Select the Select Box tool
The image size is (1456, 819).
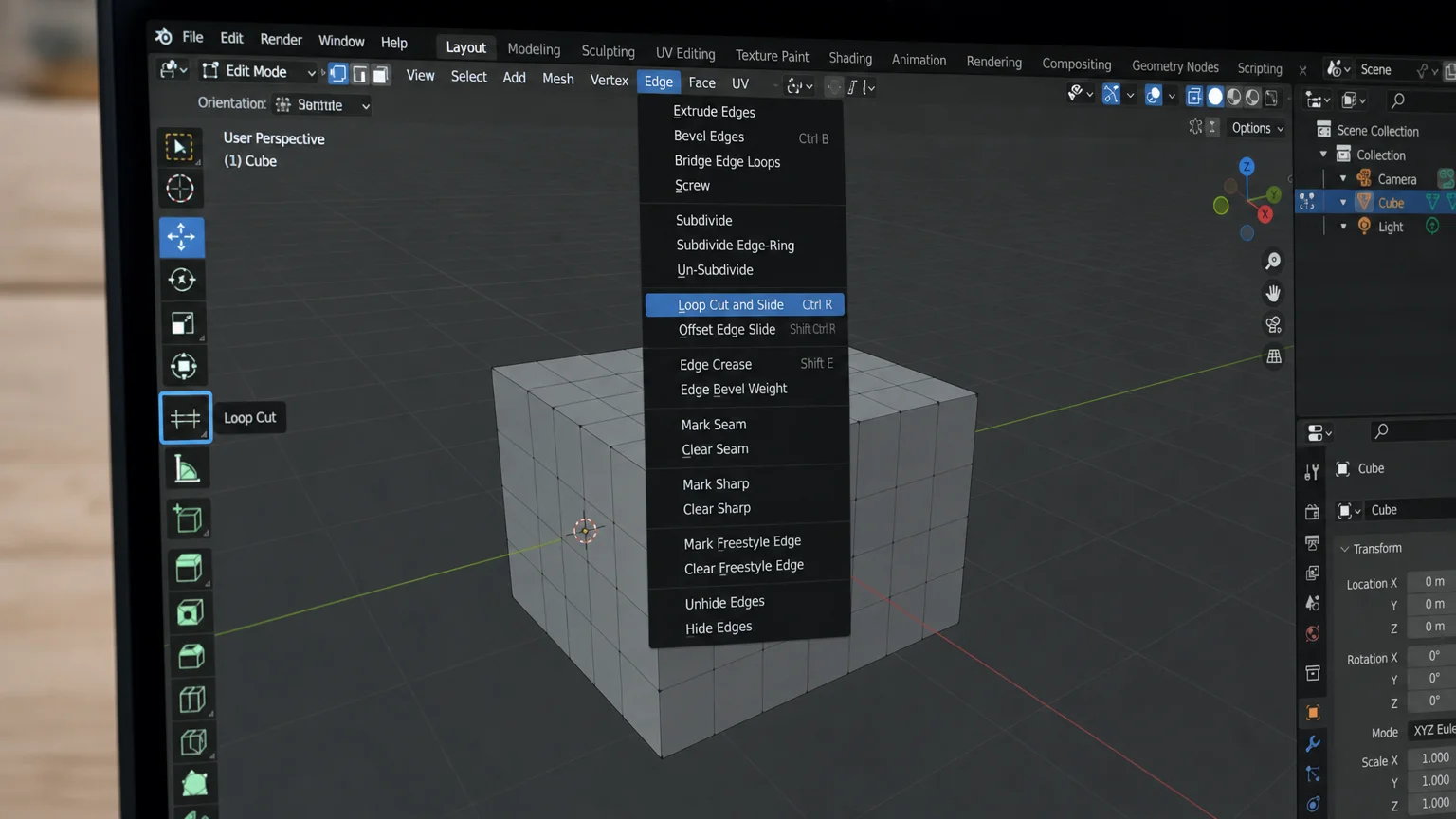(179, 147)
